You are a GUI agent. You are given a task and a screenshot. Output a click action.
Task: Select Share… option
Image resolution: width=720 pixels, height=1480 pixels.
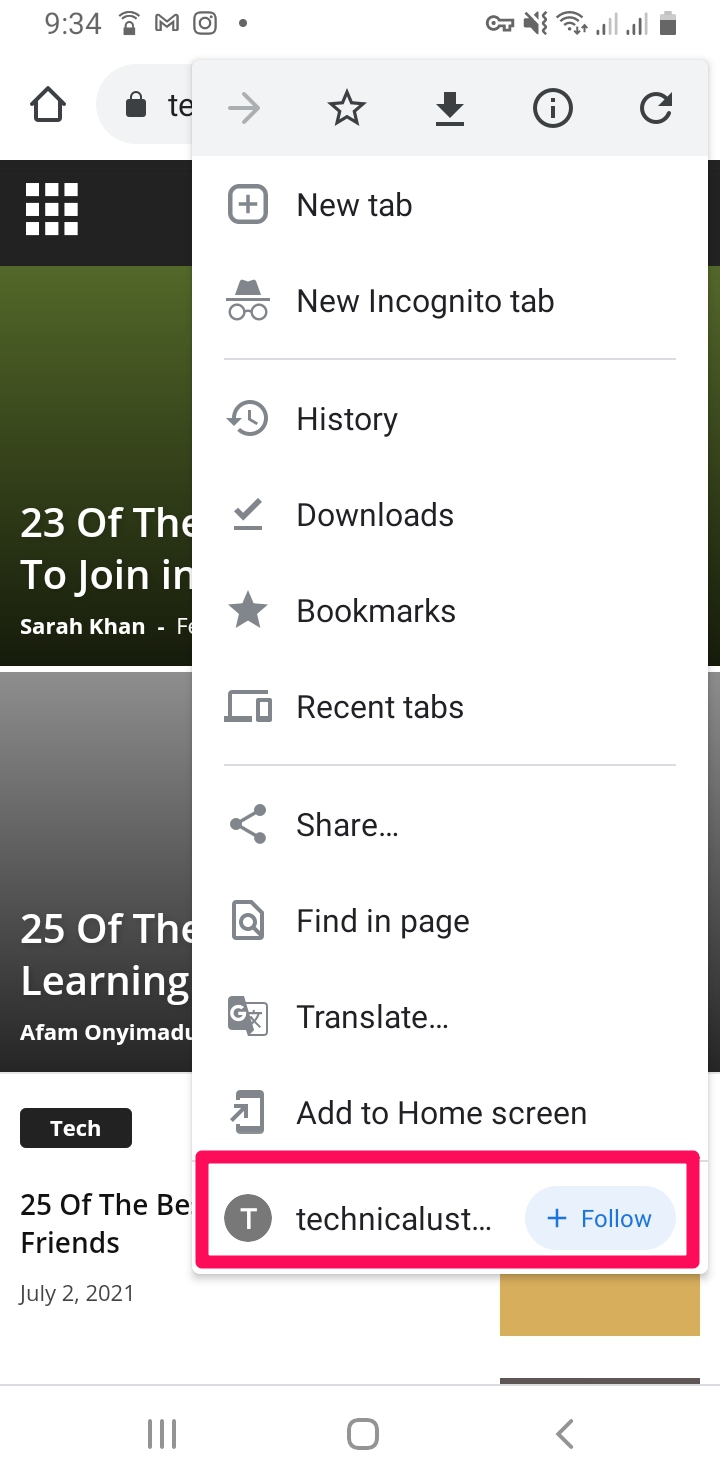pos(450,825)
